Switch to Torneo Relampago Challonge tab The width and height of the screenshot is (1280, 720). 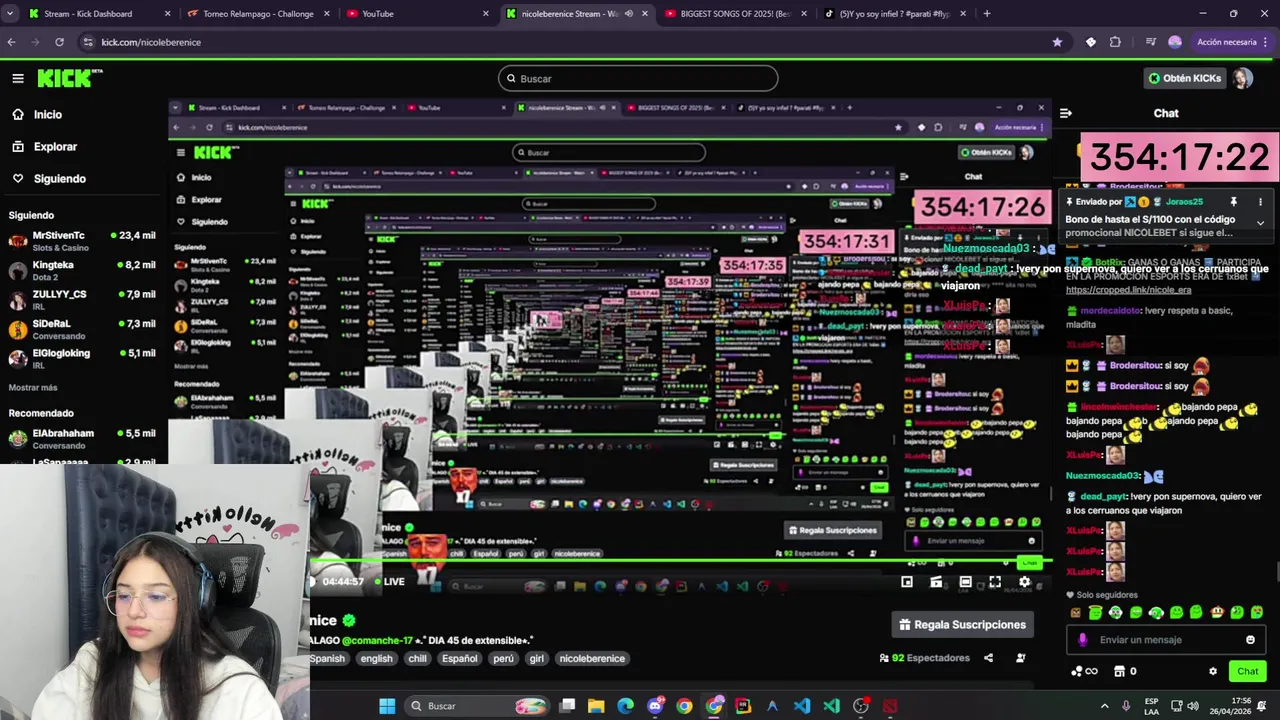coord(255,14)
